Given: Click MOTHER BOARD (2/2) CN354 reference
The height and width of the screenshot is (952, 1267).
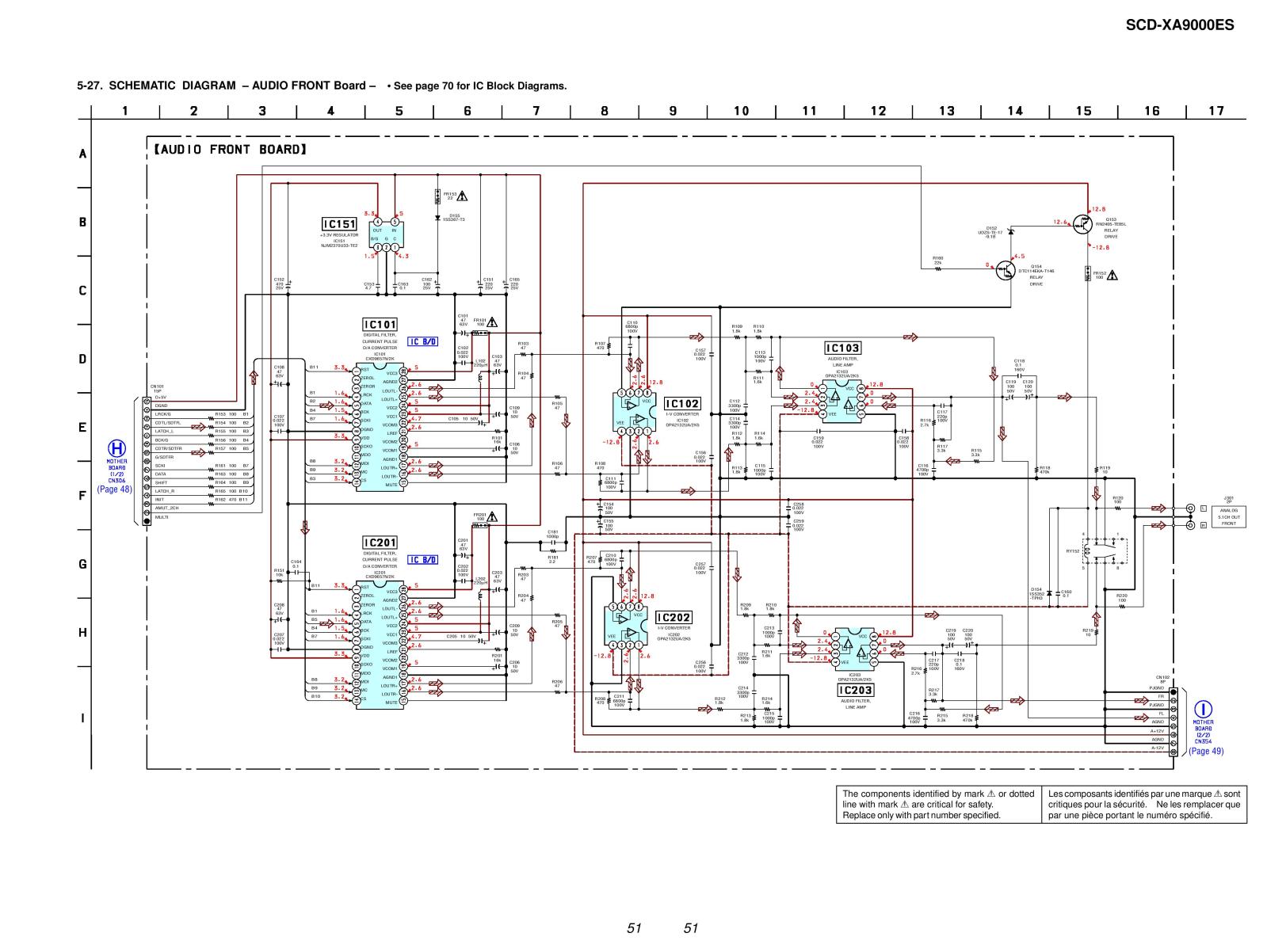Looking at the screenshot, I should click(x=1204, y=732).
